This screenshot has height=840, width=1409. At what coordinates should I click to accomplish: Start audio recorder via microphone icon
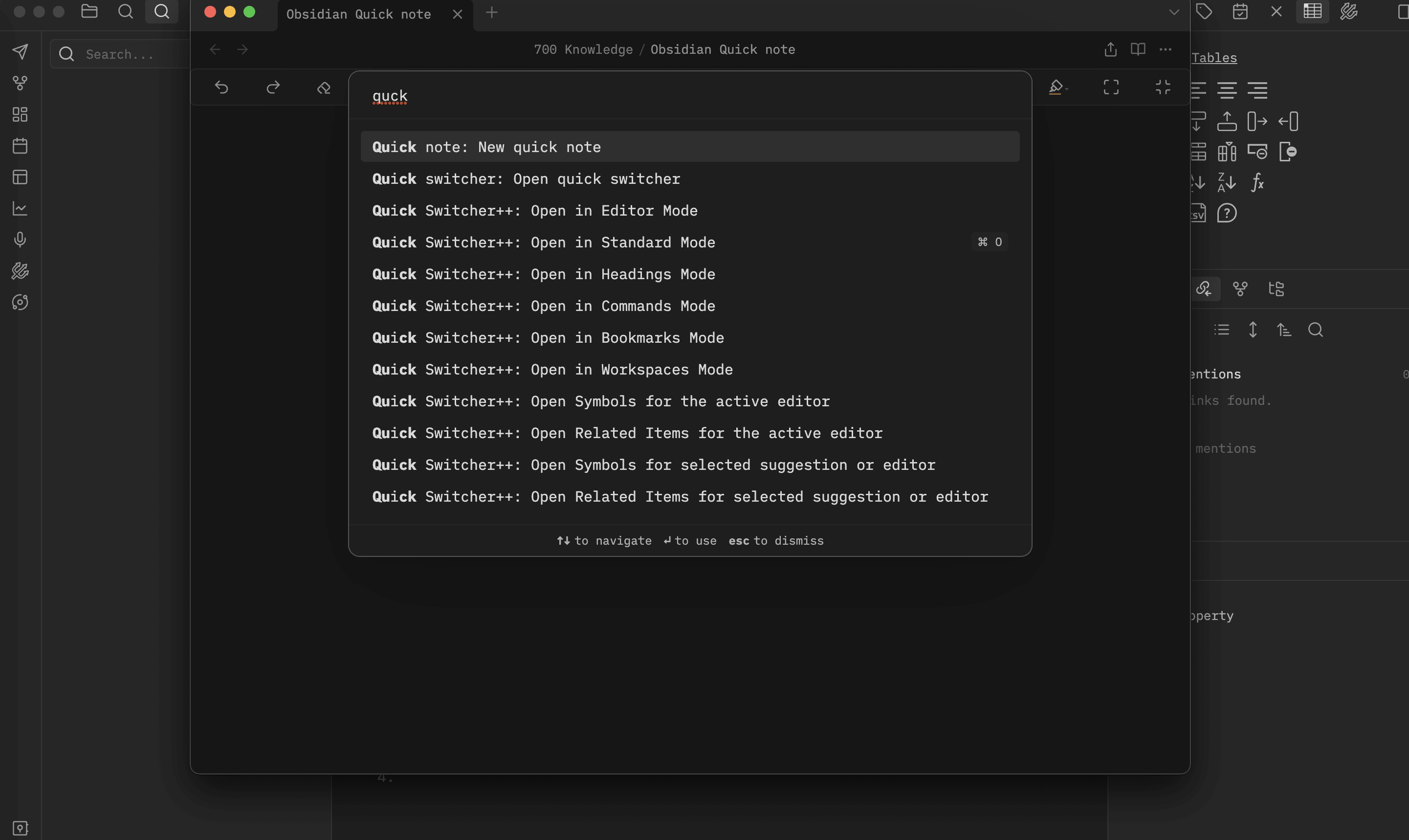(x=21, y=240)
